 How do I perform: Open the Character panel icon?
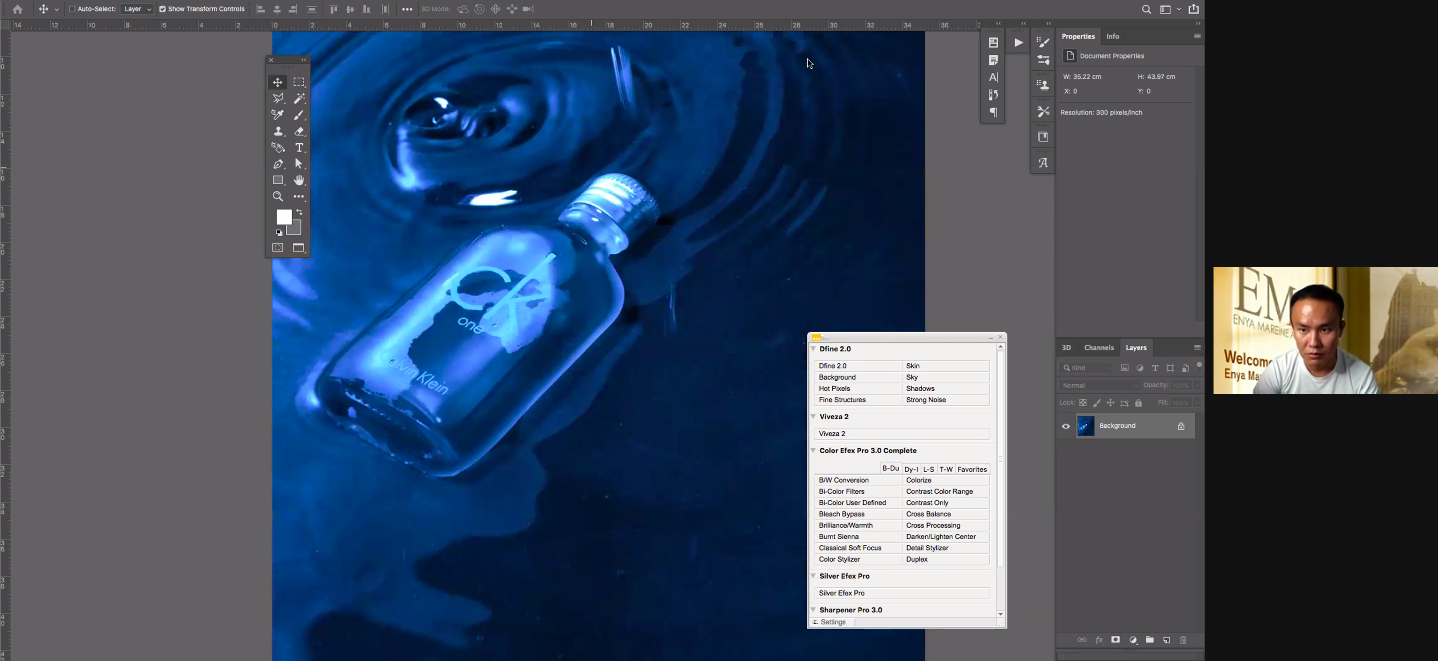tap(993, 77)
